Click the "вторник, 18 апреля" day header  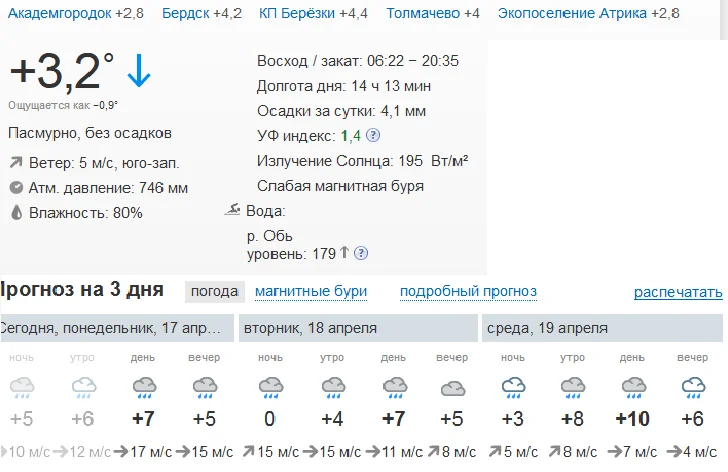click(311, 328)
